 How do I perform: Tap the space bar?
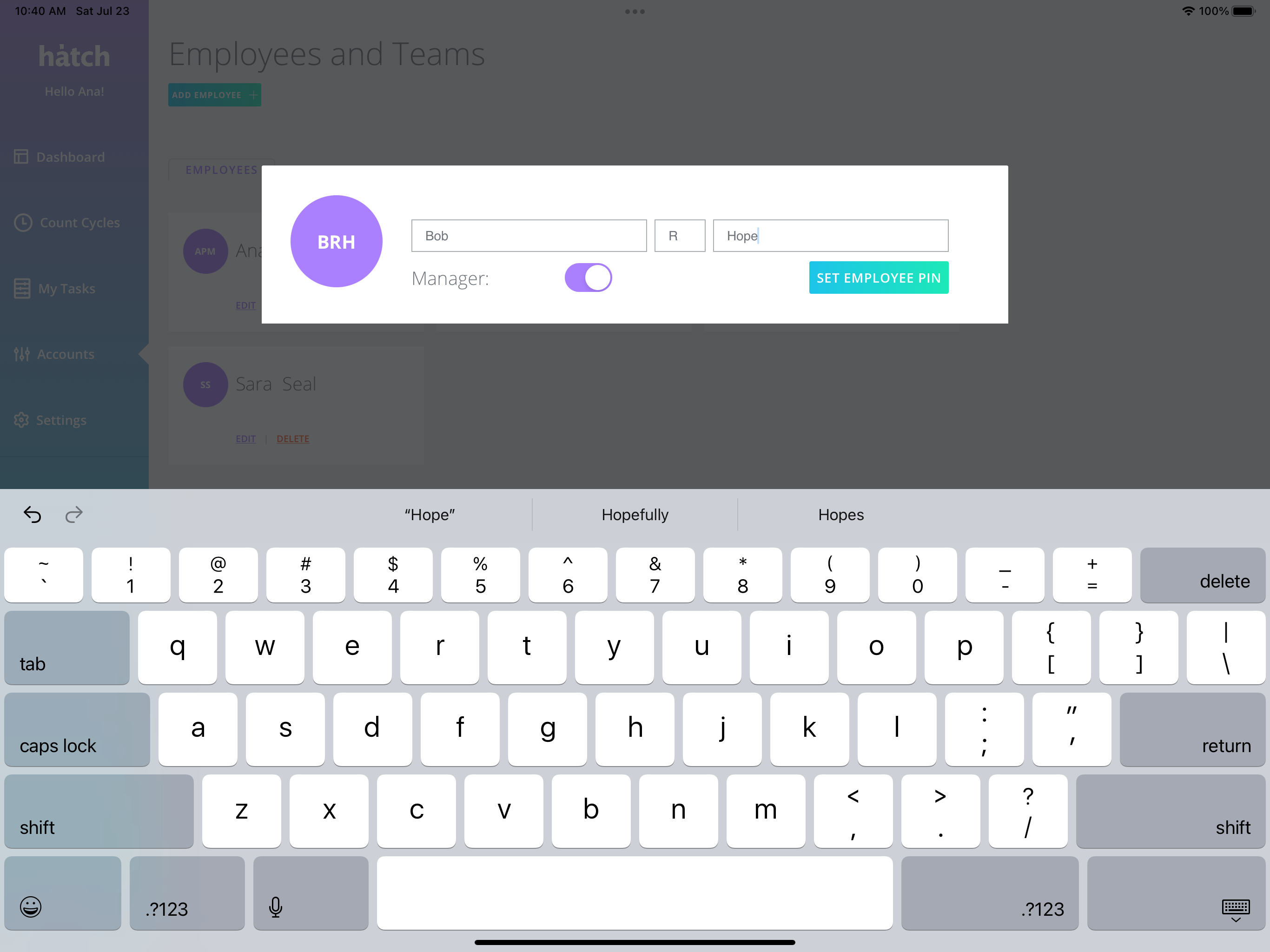pos(635,893)
